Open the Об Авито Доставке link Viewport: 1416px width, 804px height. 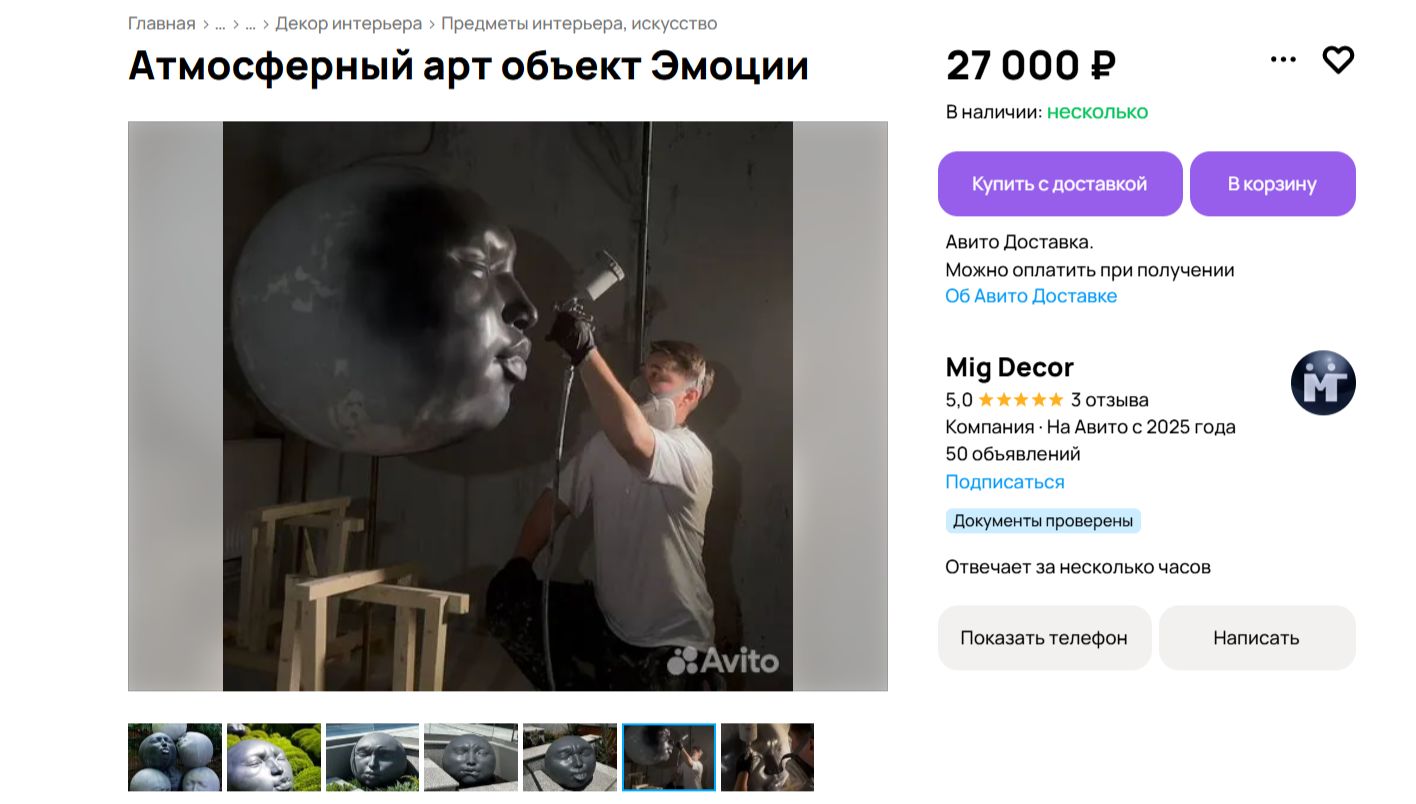click(x=1031, y=296)
